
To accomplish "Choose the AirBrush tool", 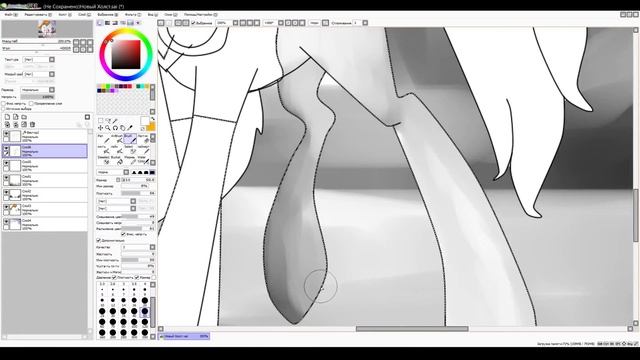I will [117, 139].
